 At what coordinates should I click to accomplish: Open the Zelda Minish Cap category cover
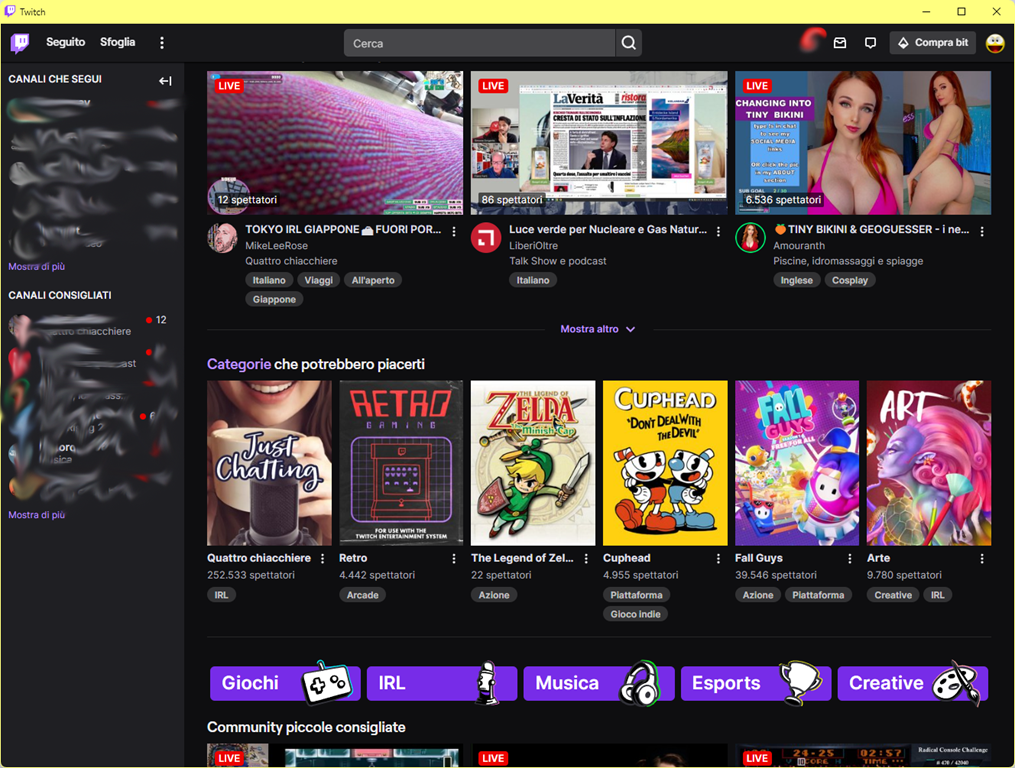[x=533, y=463]
